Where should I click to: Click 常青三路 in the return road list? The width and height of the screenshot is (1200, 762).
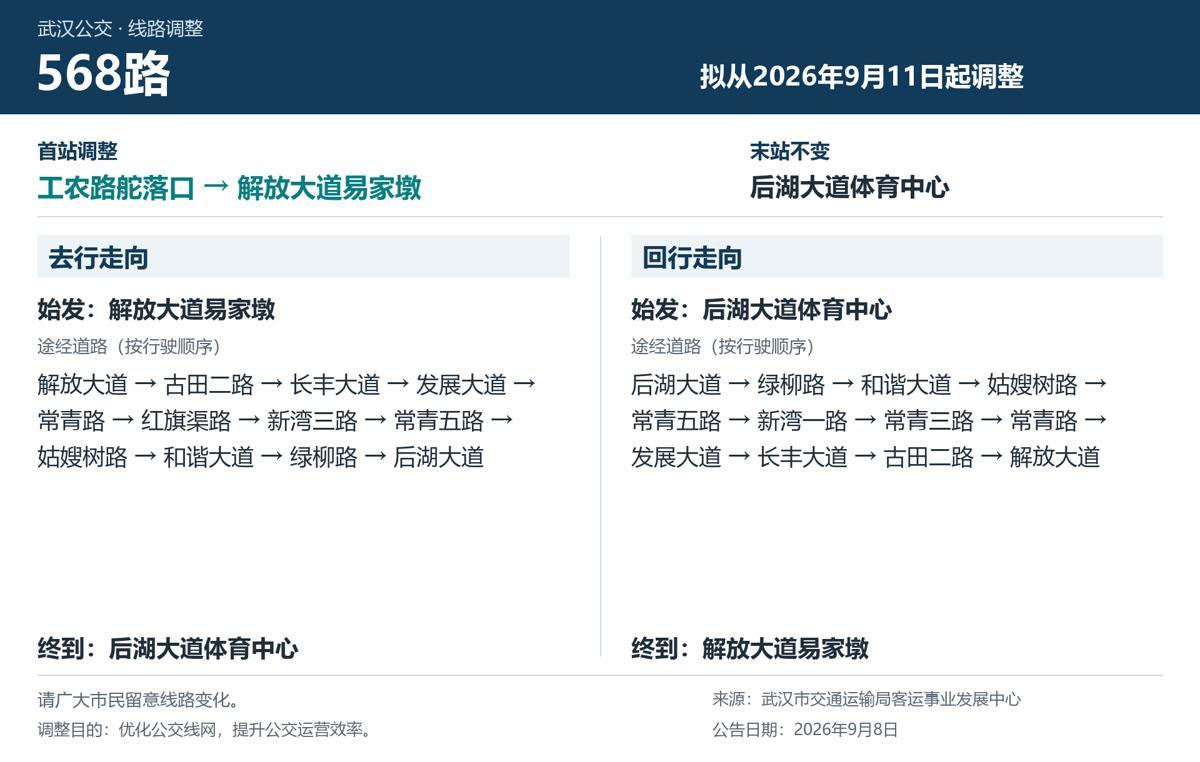pos(929,421)
